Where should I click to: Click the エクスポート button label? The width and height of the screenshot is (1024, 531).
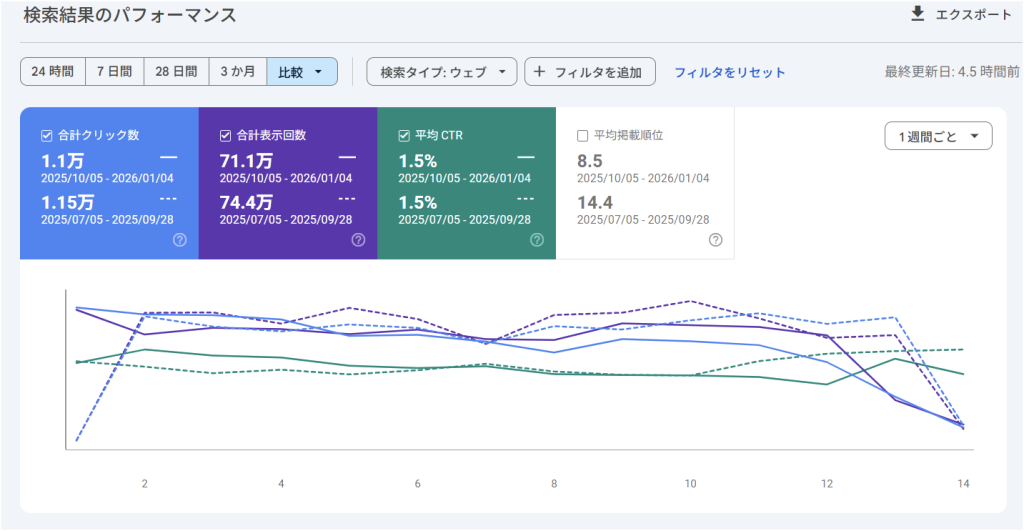[x=973, y=14]
